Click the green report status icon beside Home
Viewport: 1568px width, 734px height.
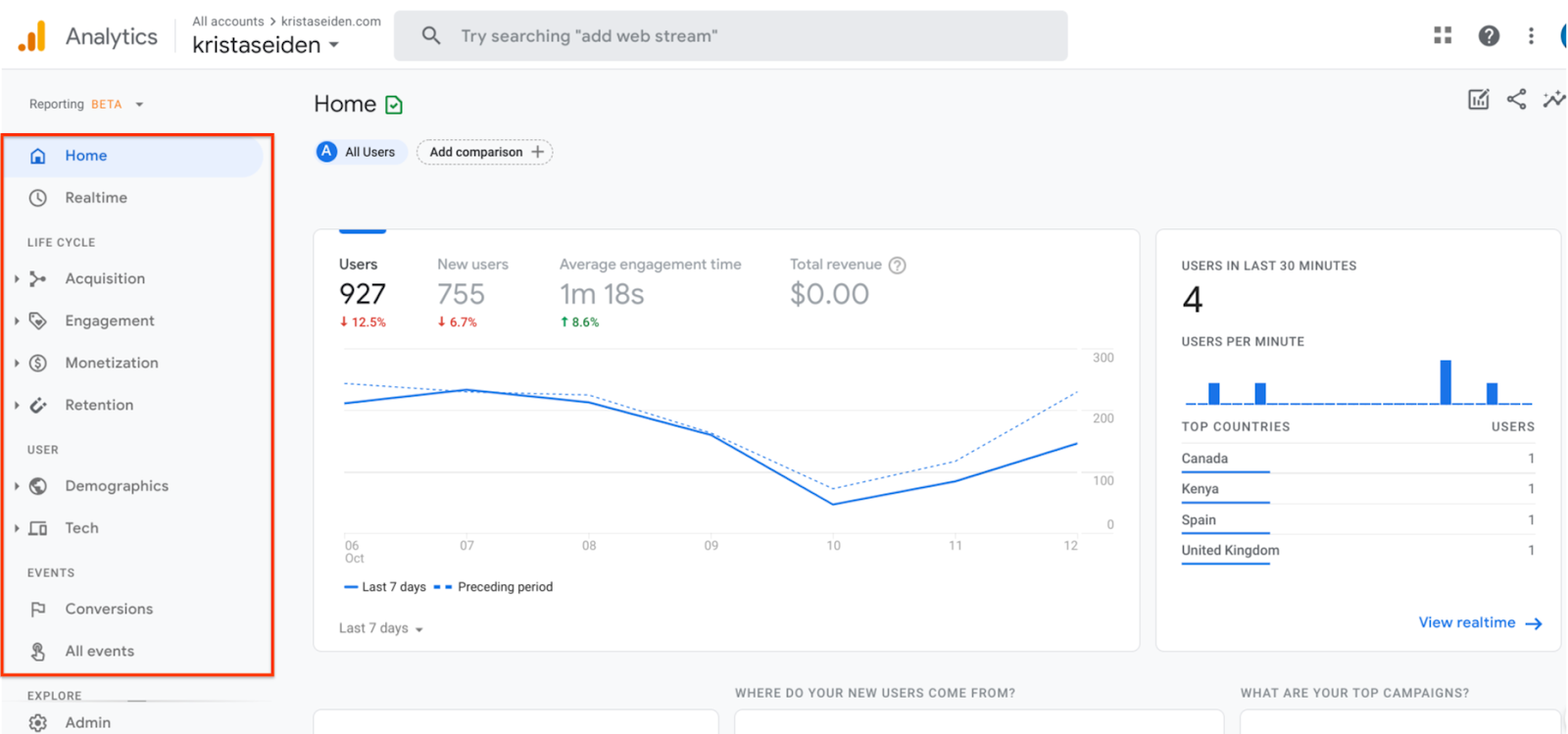394,105
